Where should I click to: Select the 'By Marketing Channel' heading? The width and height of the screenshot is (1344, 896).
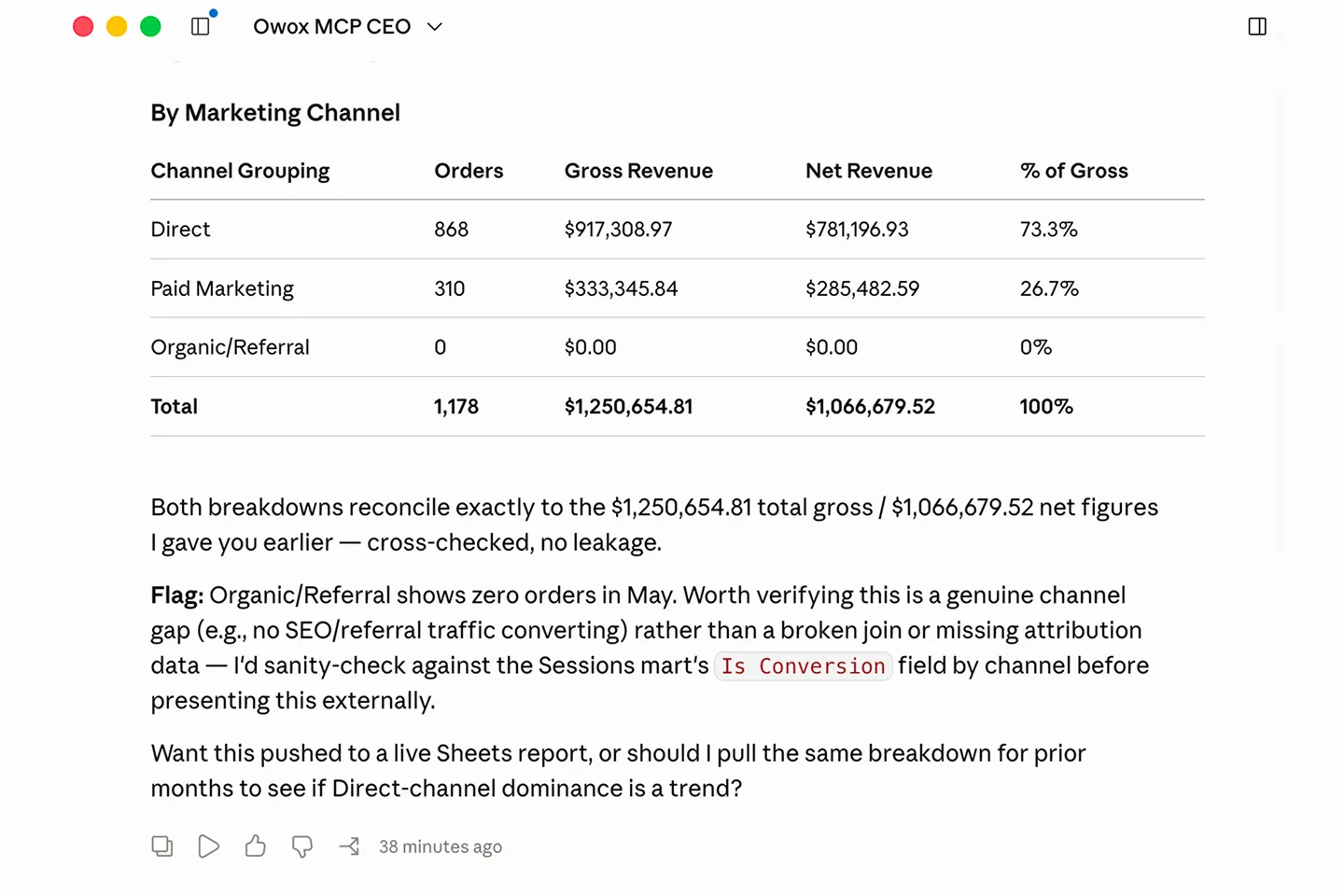[275, 113]
